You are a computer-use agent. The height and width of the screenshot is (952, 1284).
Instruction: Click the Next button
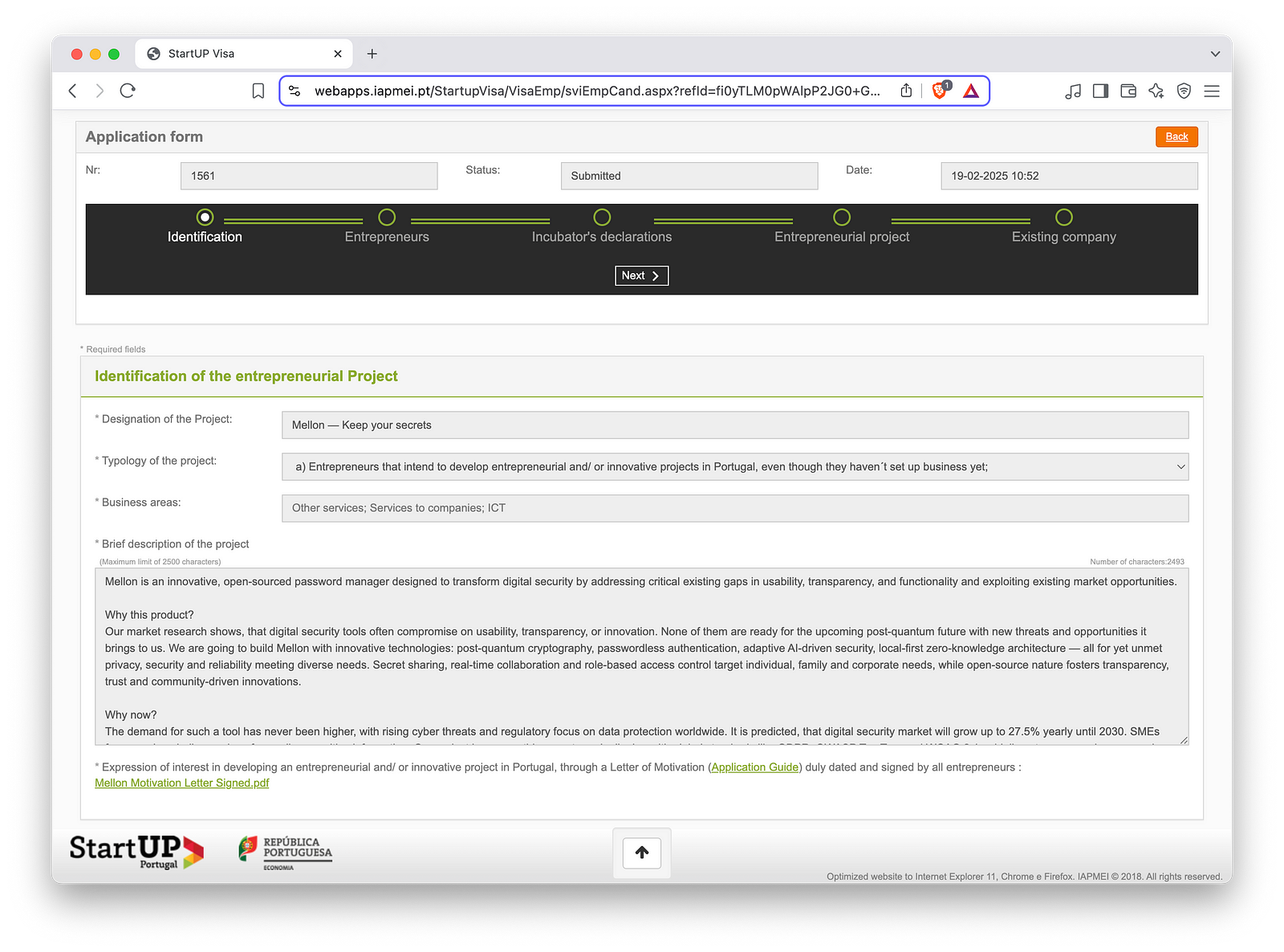click(641, 275)
